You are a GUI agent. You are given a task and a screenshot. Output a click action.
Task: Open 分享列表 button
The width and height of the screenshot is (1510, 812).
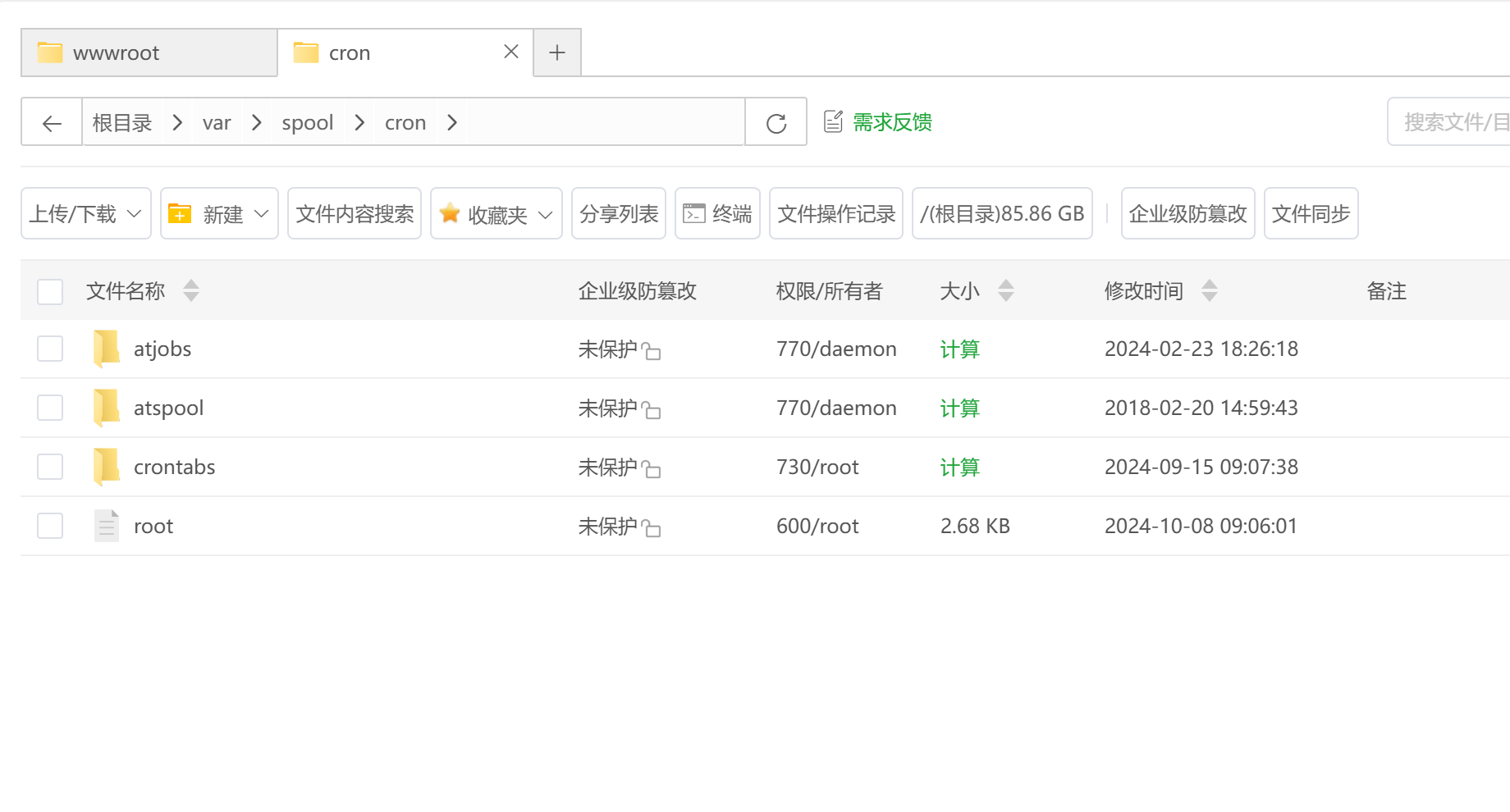tap(619, 213)
